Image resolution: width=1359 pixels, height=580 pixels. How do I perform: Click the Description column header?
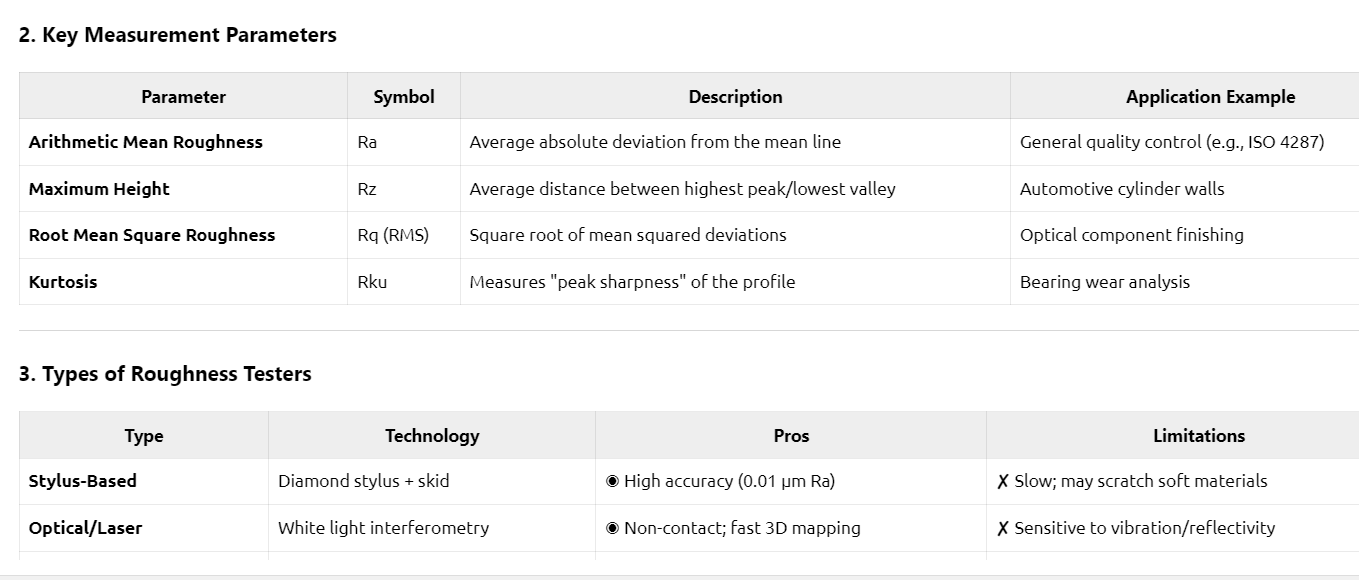tap(735, 97)
